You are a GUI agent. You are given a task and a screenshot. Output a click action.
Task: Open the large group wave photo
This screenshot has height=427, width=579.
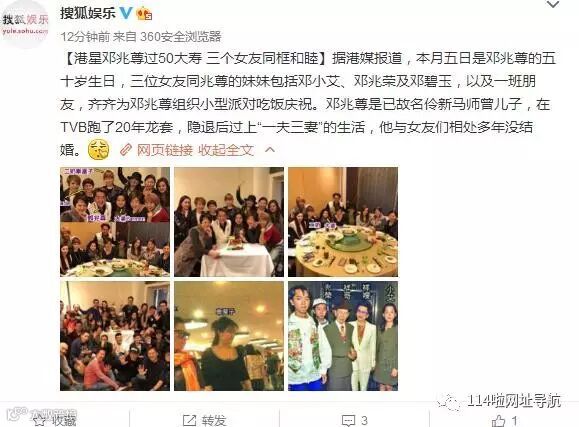[115, 336]
